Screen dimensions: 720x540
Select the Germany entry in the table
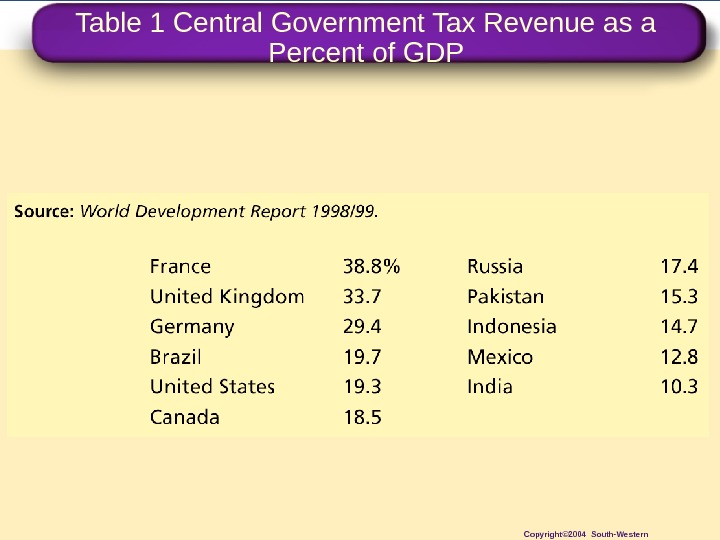(192, 327)
